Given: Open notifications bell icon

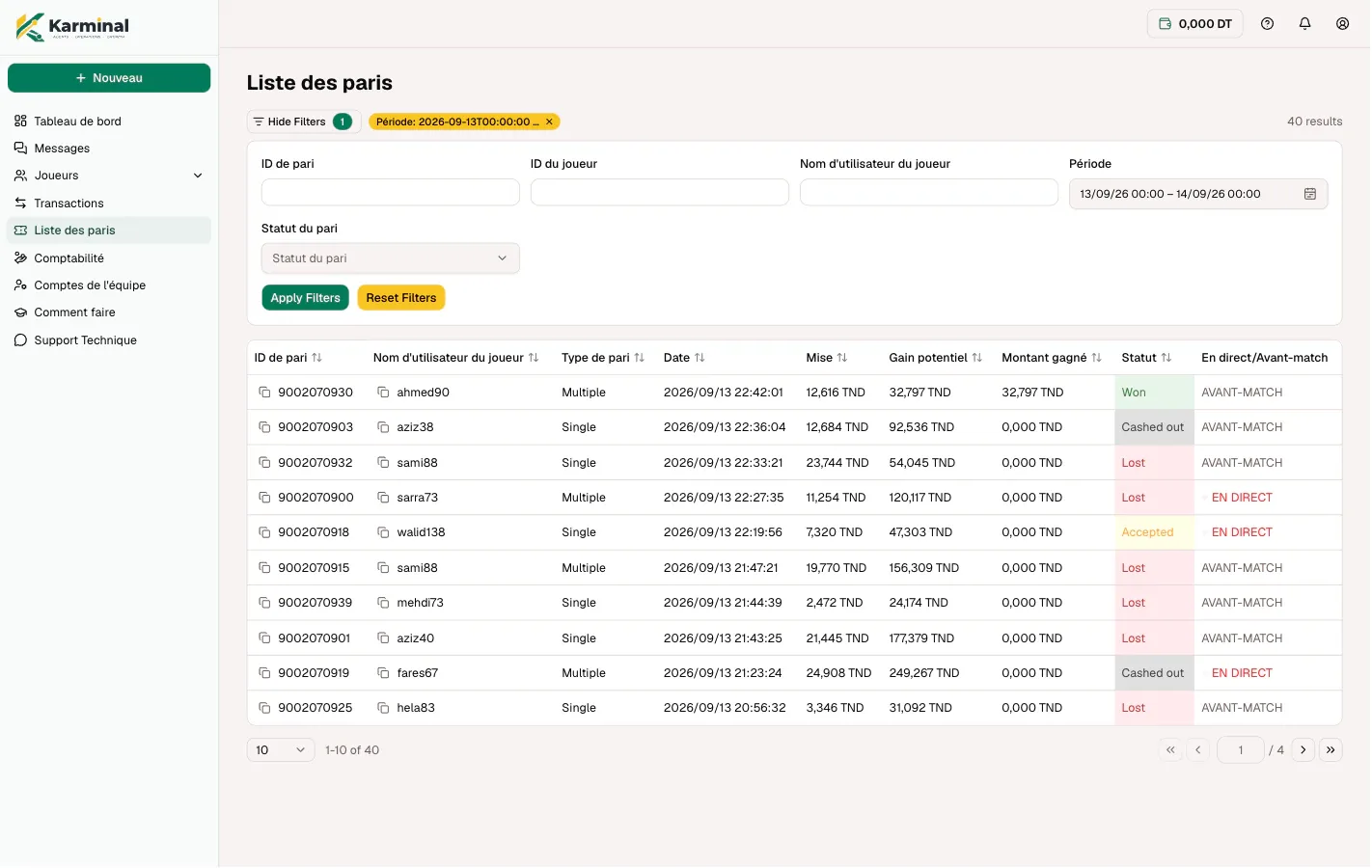Looking at the screenshot, I should pos(1305,24).
